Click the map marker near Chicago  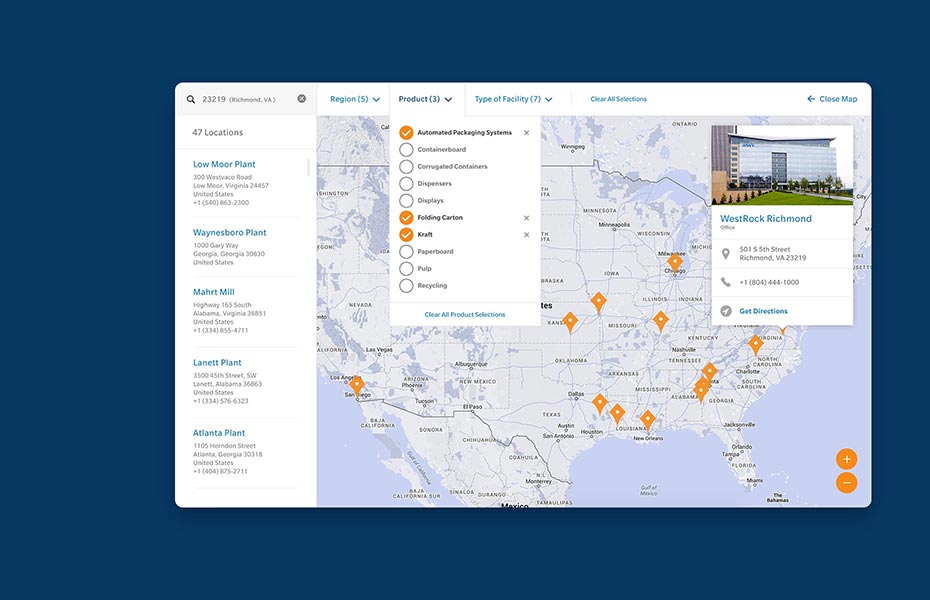pos(675,261)
